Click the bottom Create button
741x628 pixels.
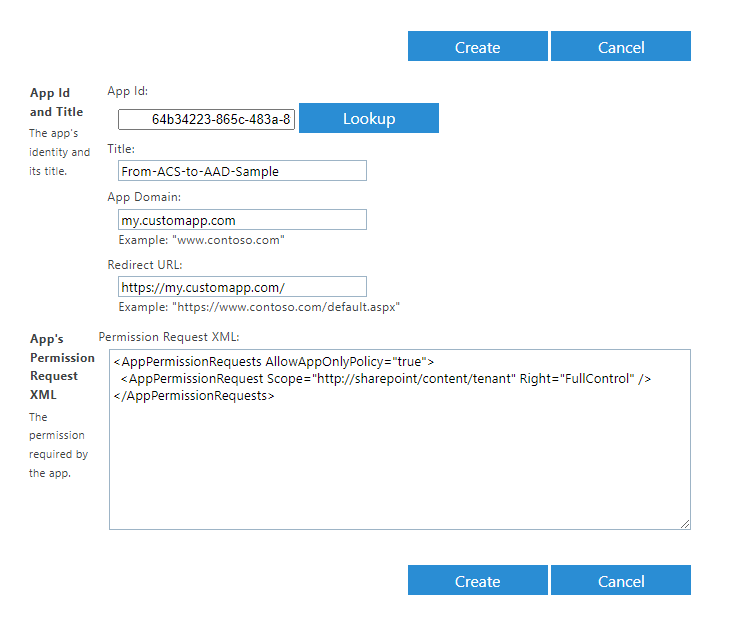[x=477, y=580]
